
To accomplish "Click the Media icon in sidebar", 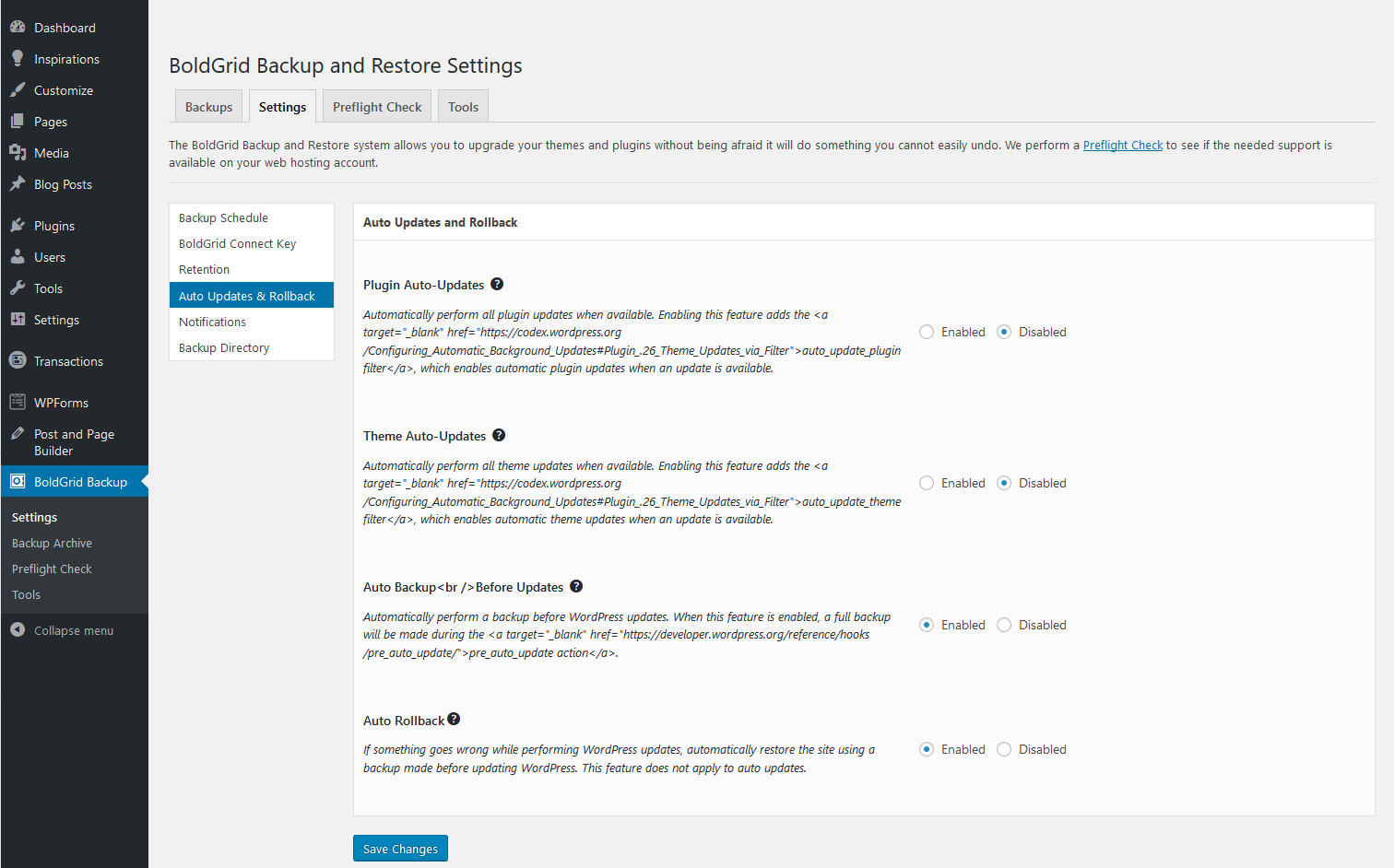I will click(18, 153).
